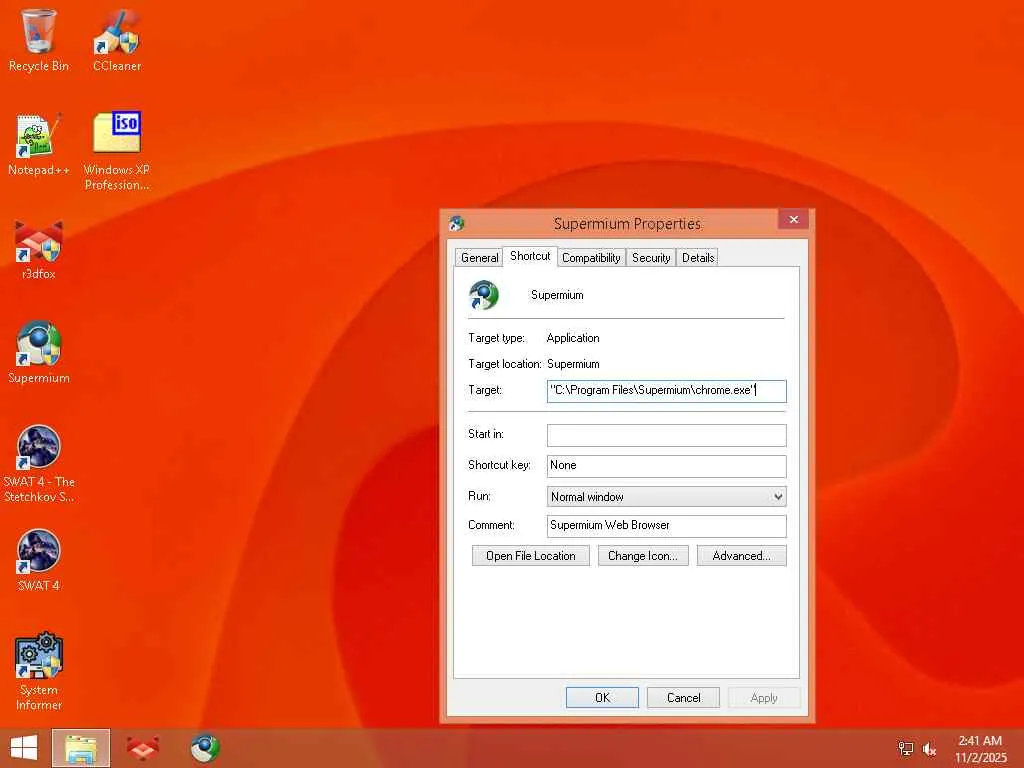This screenshot has width=1024, height=768.
Task: Click the 'Supermium' target location value
Action: point(573,364)
